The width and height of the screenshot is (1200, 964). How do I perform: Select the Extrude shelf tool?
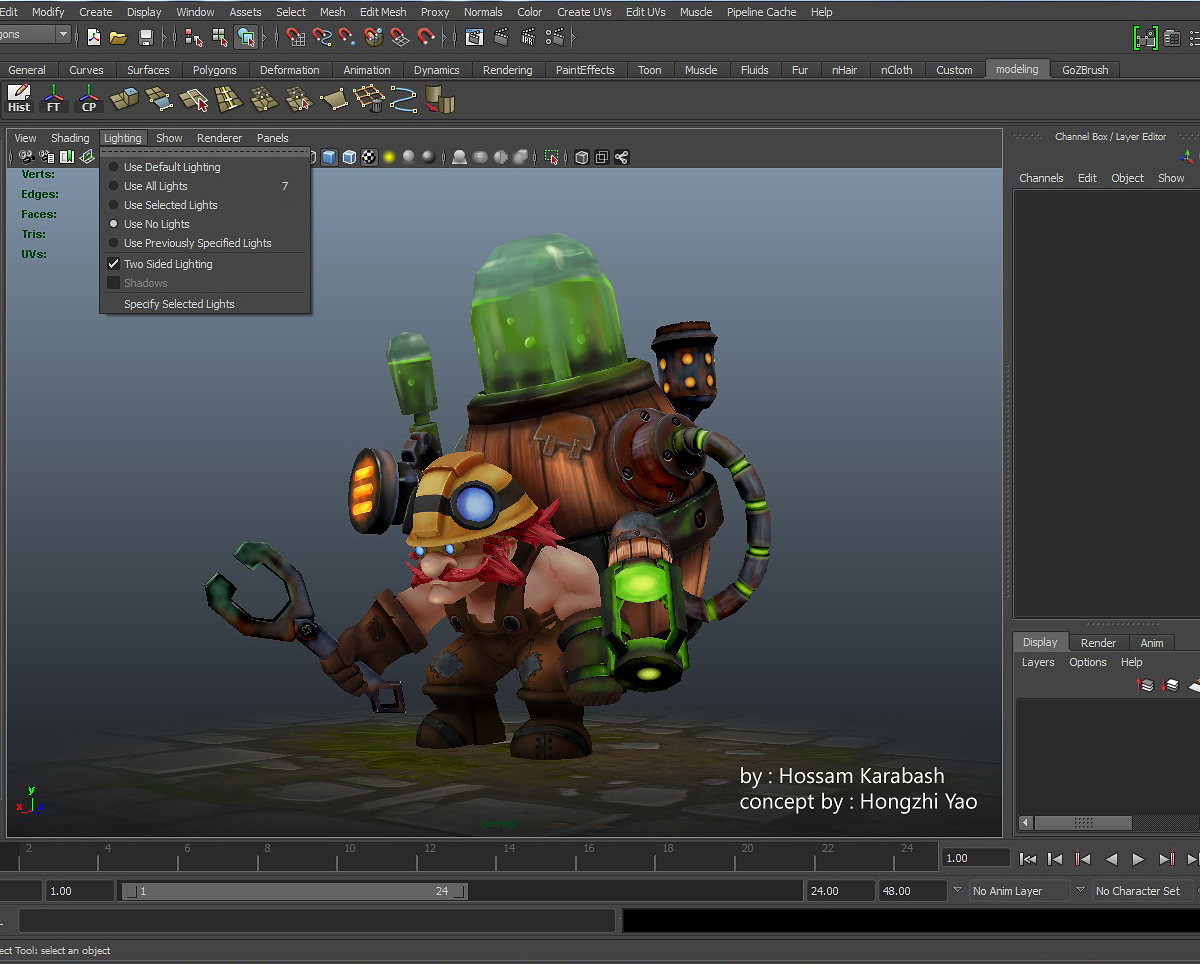pyautogui.click(x=124, y=99)
